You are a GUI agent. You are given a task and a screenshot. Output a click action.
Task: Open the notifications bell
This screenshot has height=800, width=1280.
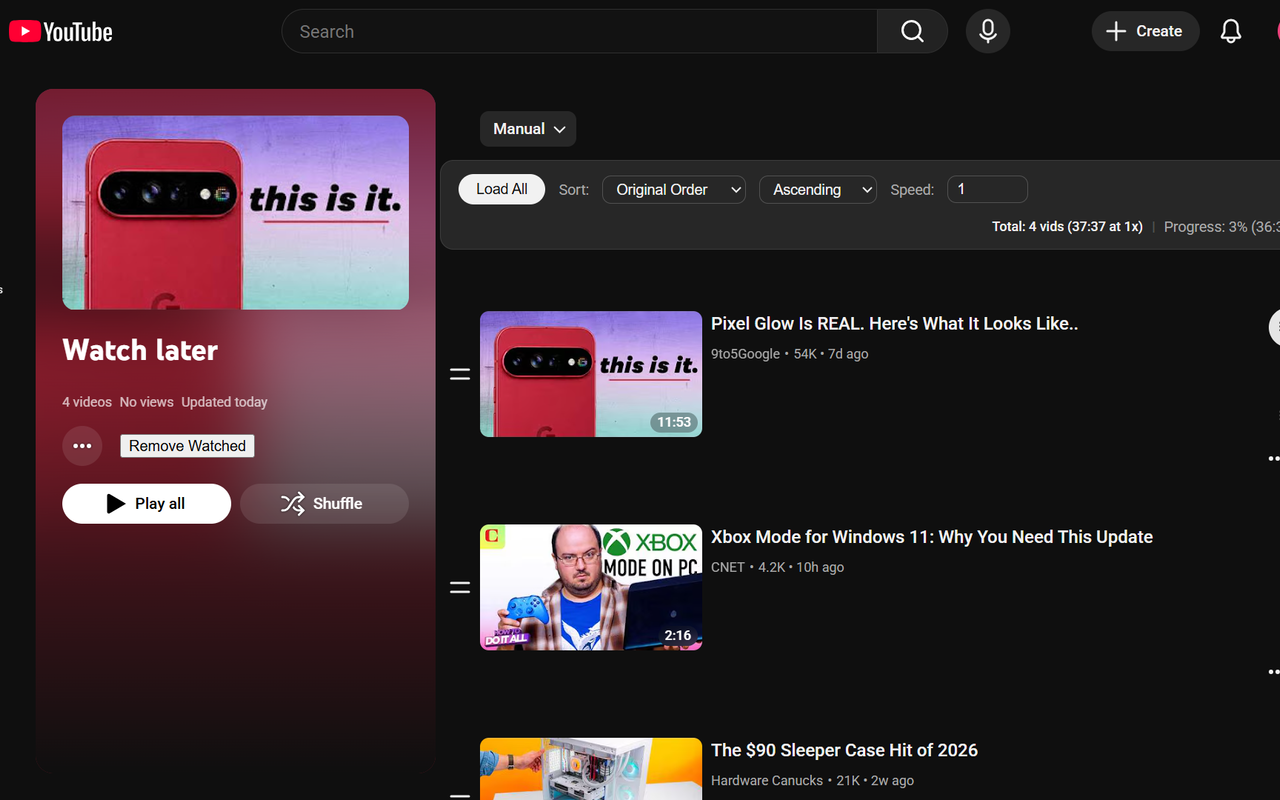(1231, 31)
